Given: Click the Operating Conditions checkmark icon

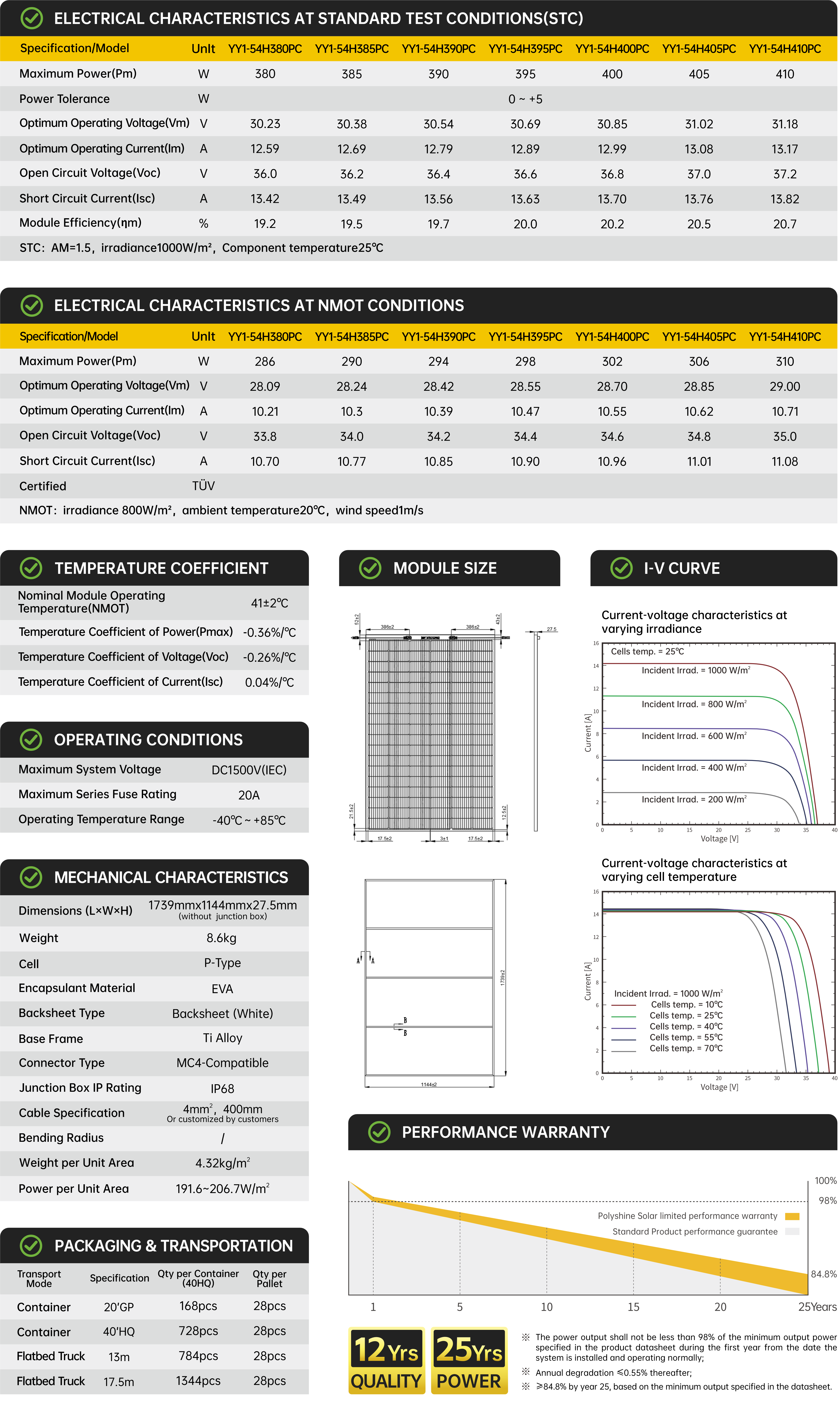Looking at the screenshot, I should (x=31, y=740).
